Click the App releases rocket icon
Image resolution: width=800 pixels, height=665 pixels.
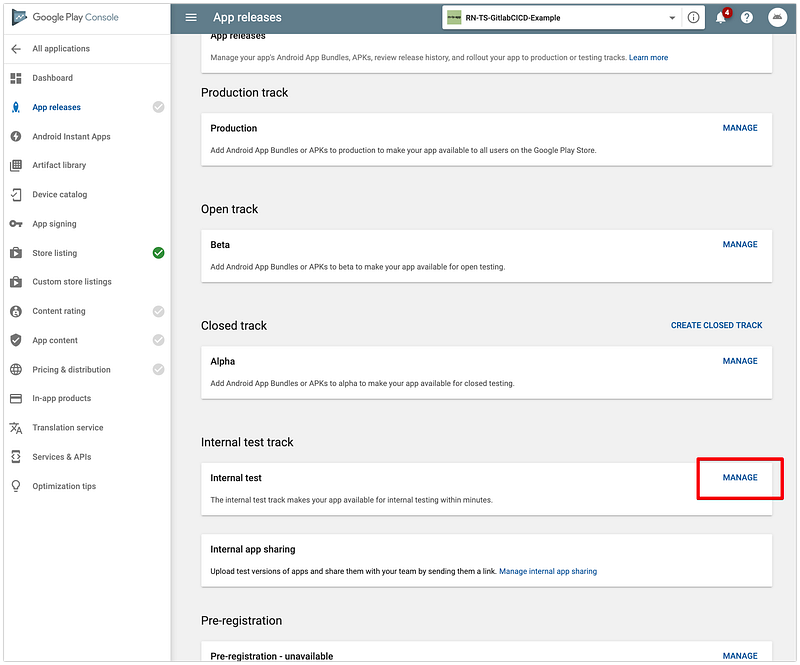pyautogui.click(x=16, y=107)
